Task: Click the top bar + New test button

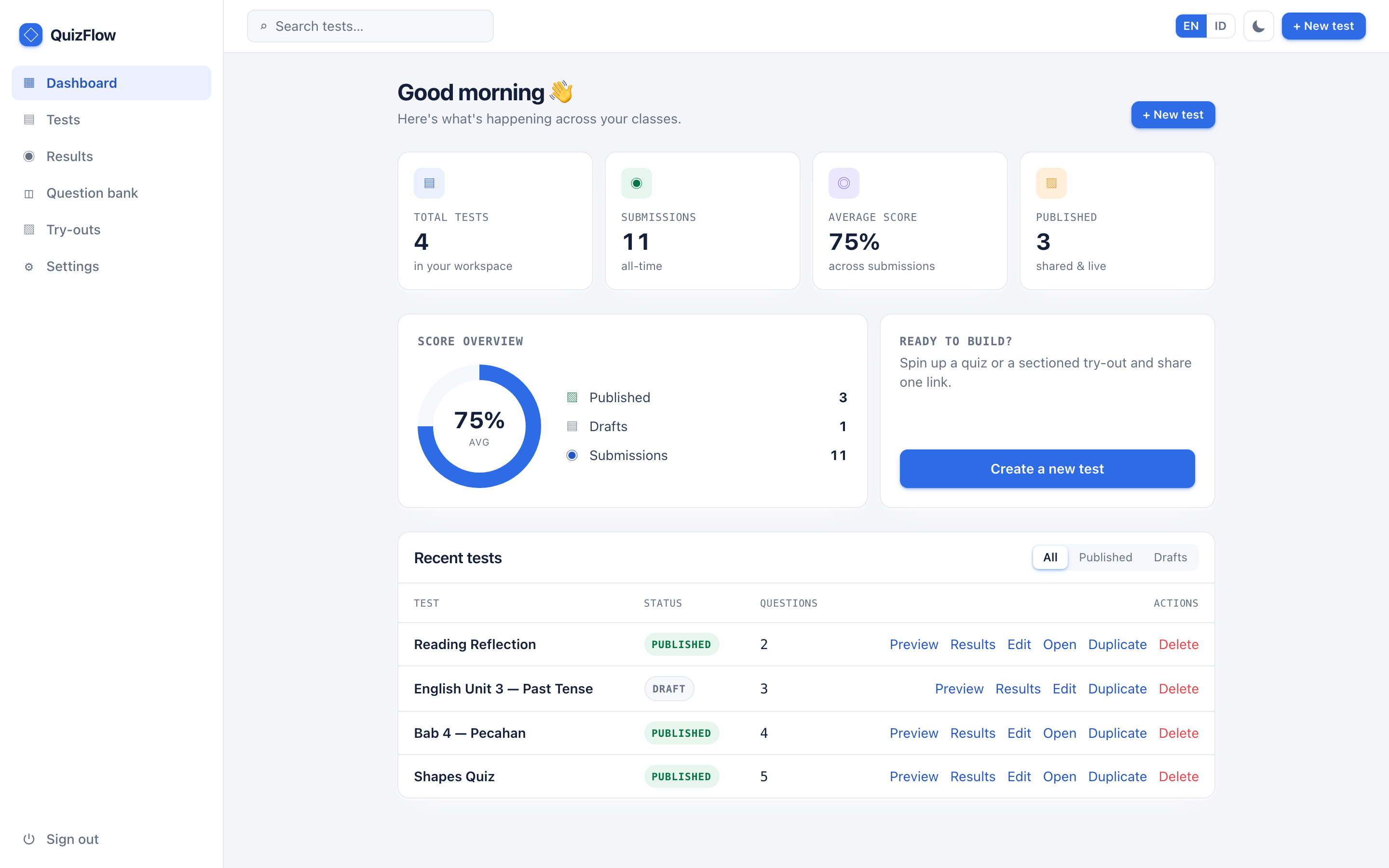Action: (1323, 27)
